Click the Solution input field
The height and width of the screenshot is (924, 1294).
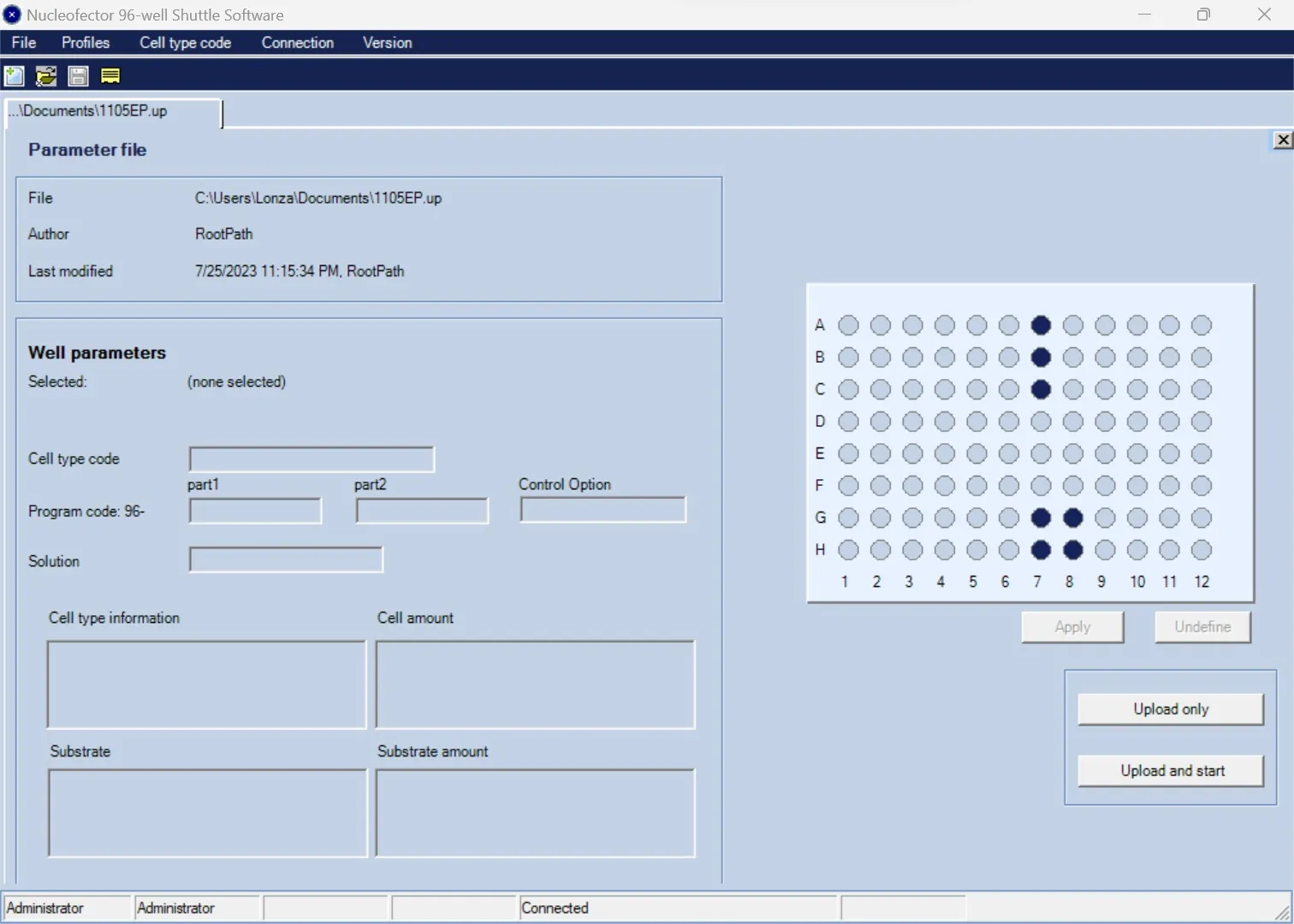(x=286, y=560)
